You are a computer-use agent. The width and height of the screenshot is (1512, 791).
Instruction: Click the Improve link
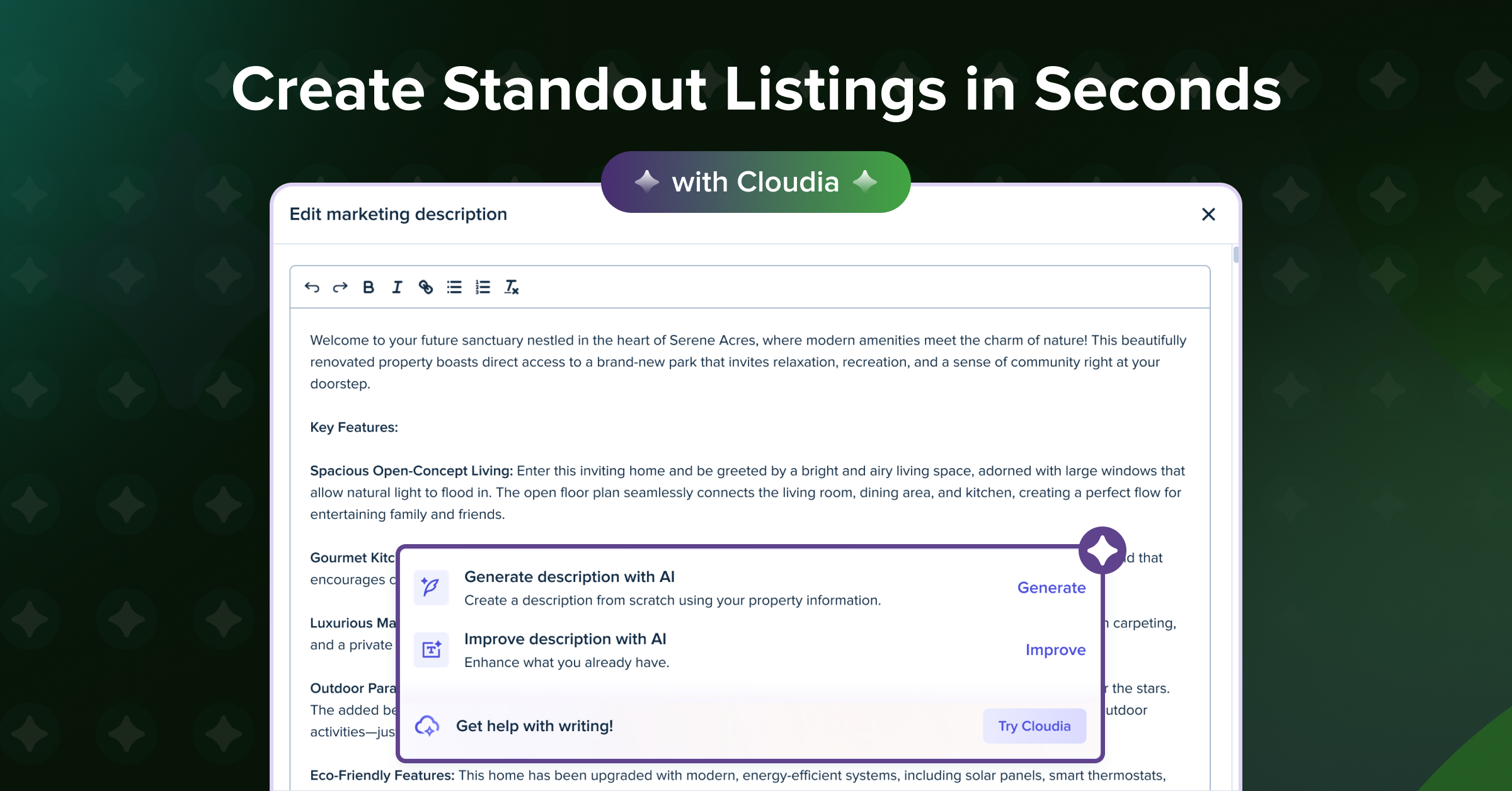1055,650
